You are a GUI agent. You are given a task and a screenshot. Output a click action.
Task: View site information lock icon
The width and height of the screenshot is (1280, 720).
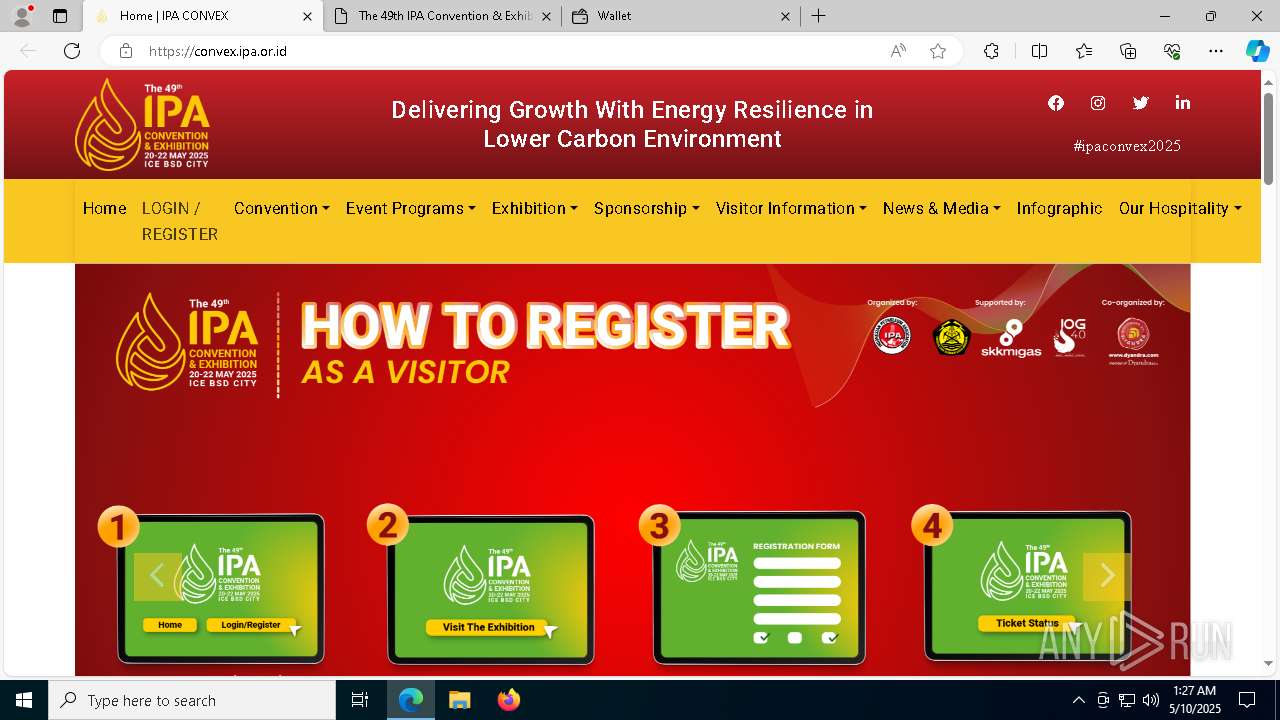[x=126, y=51]
